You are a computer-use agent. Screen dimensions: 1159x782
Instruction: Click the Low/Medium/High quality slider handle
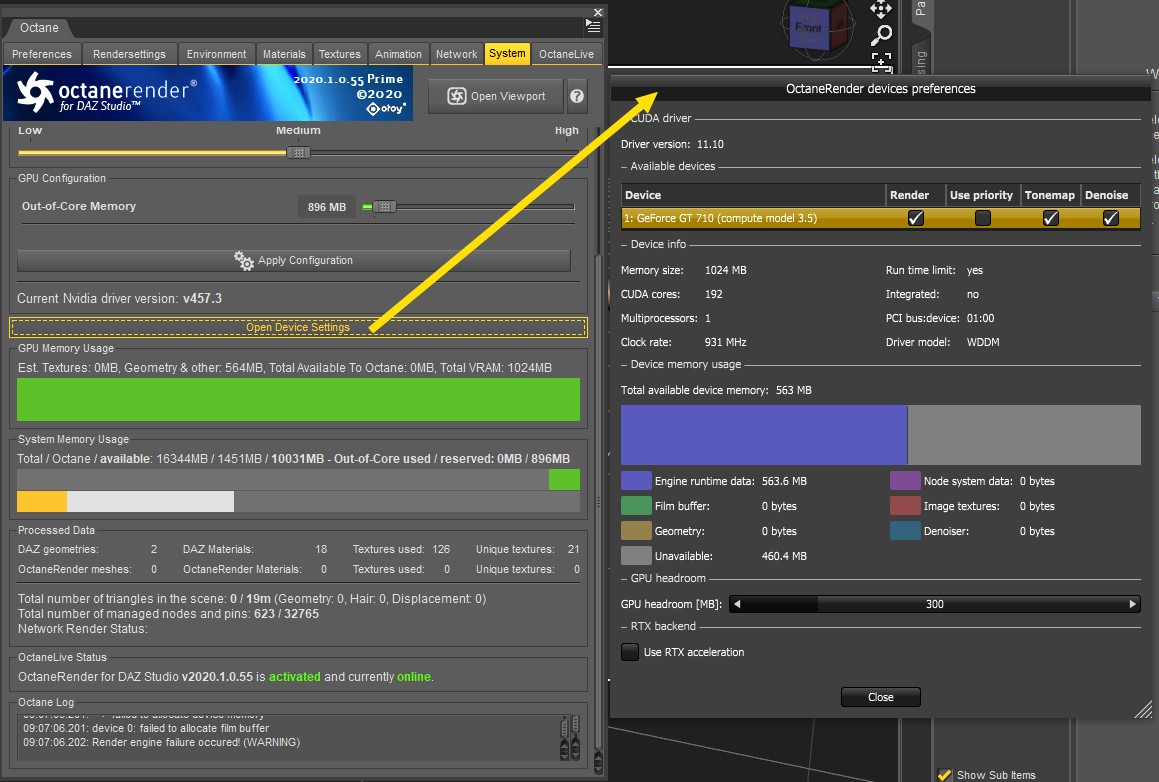[299, 153]
